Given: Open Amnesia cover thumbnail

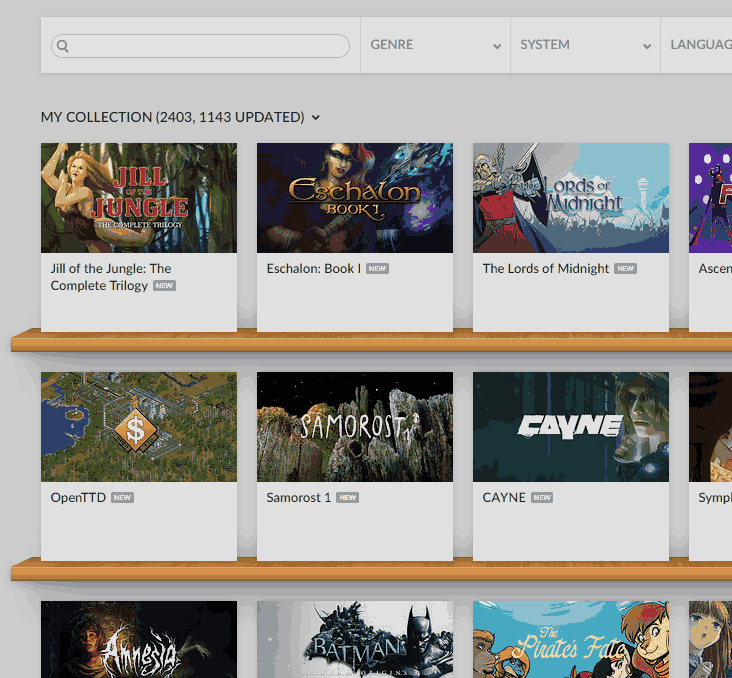Looking at the screenshot, I should point(139,639).
